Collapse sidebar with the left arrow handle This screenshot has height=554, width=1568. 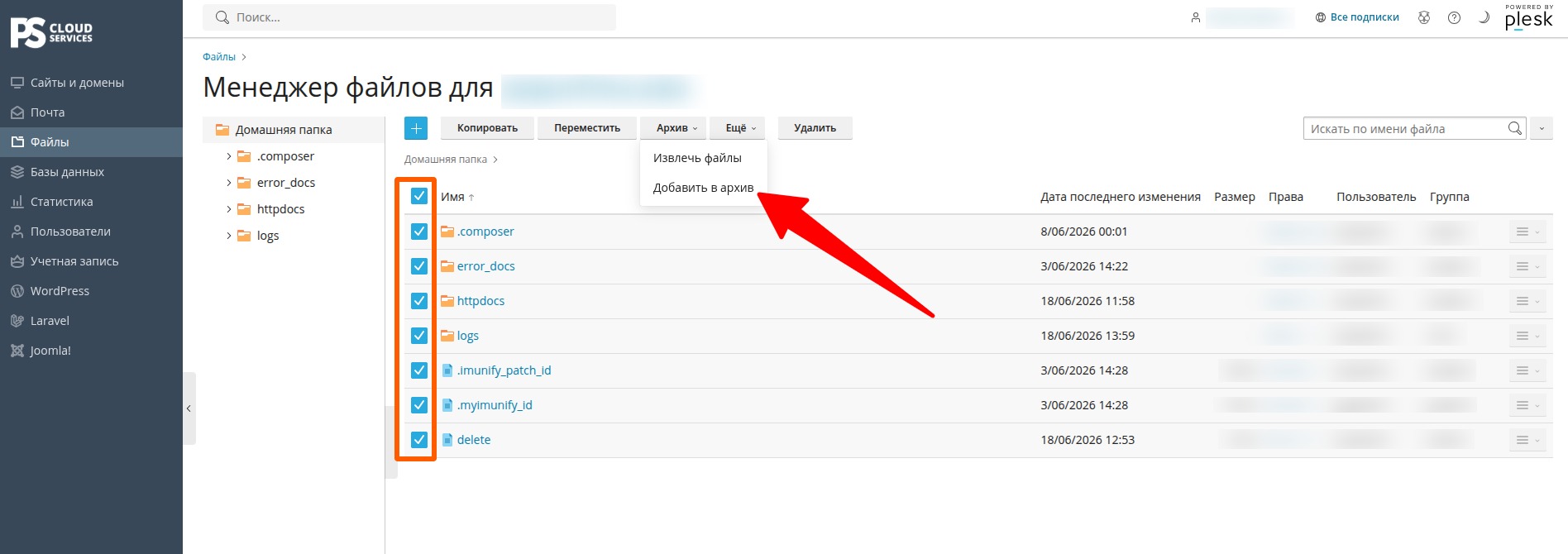(x=189, y=408)
